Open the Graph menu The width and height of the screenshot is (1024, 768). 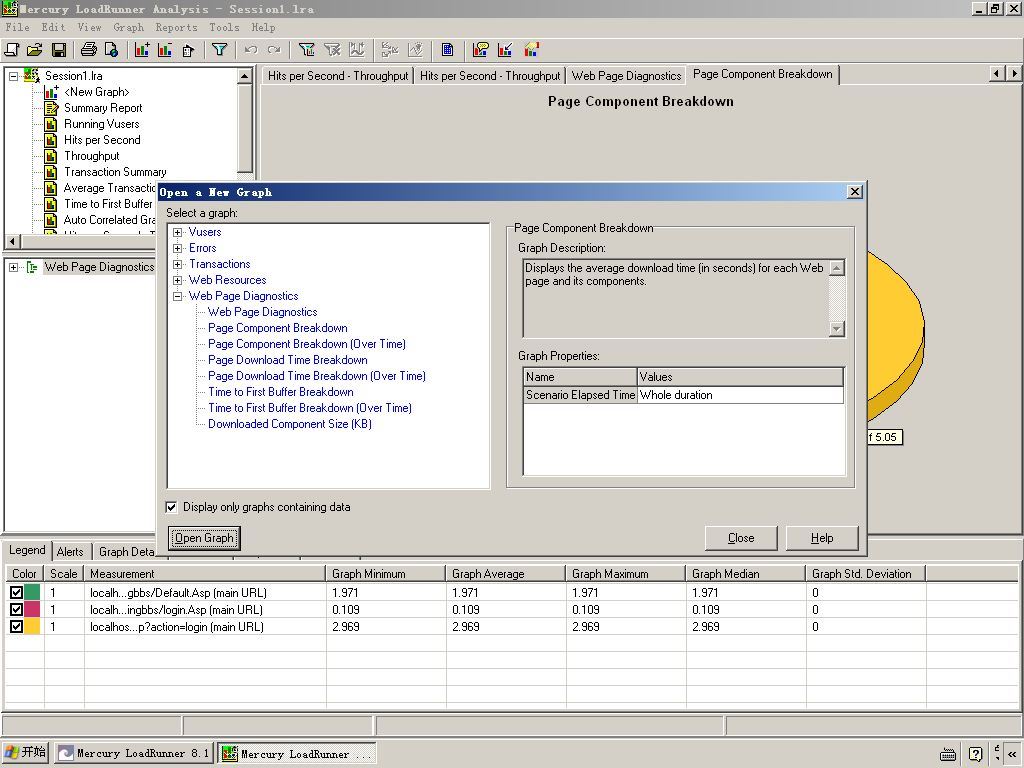pos(128,27)
